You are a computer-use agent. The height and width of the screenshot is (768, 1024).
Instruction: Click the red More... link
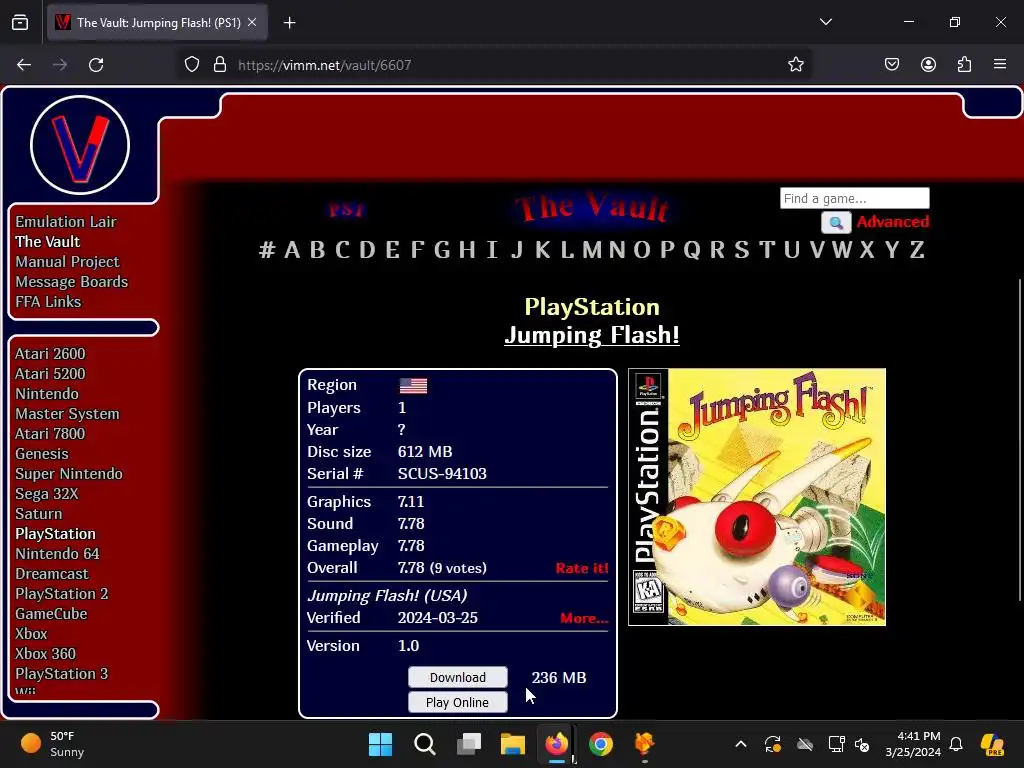pos(584,618)
